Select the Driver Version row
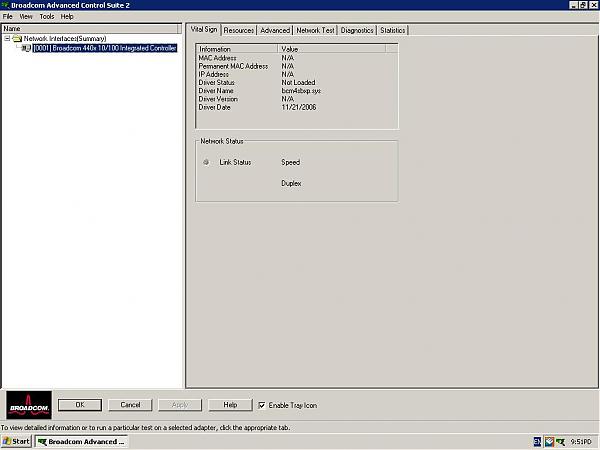 pyautogui.click(x=297, y=99)
